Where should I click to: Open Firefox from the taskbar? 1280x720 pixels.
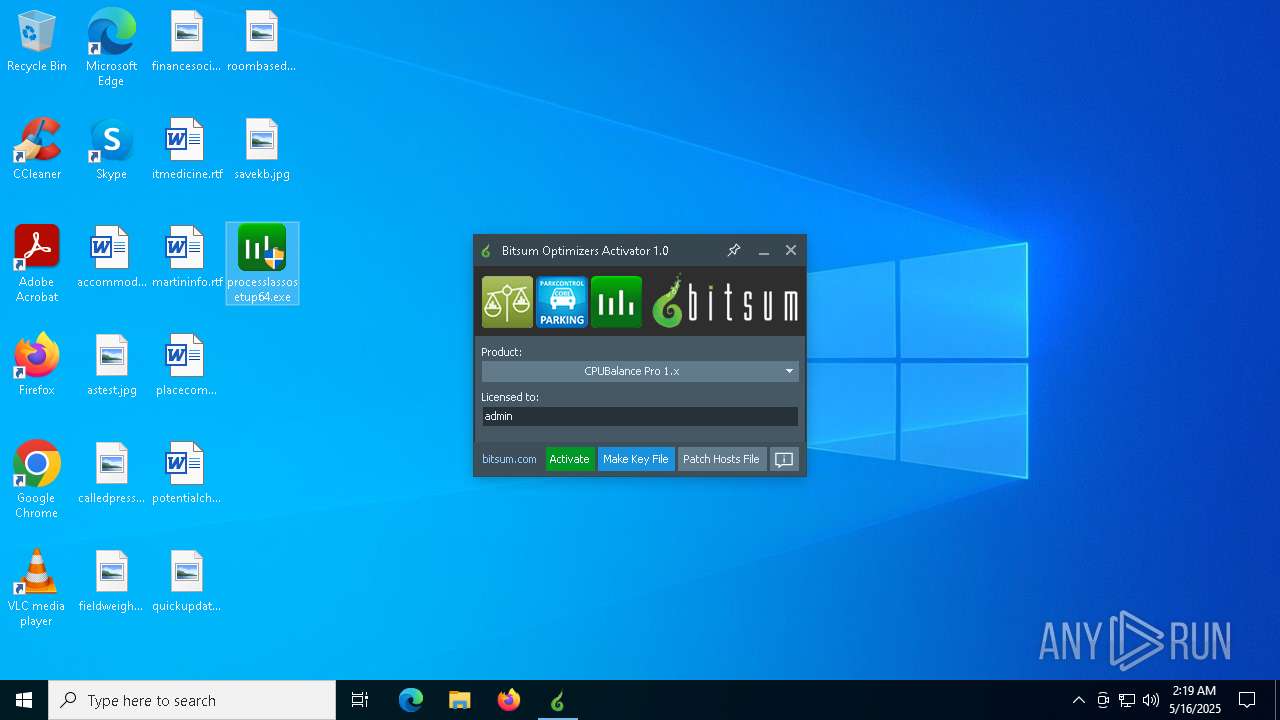click(x=509, y=700)
